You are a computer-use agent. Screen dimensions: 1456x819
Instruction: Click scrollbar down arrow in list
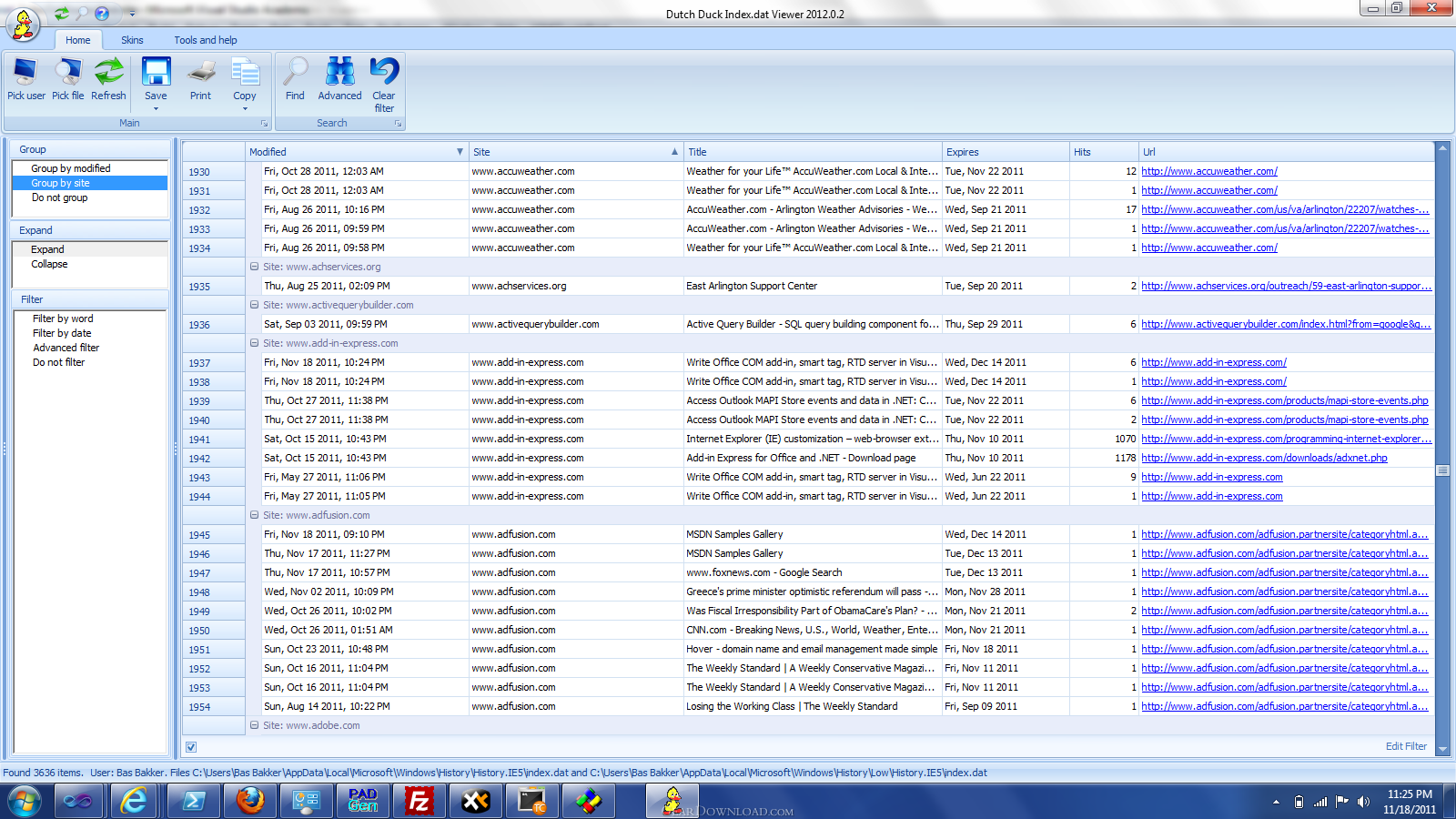(1442, 749)
